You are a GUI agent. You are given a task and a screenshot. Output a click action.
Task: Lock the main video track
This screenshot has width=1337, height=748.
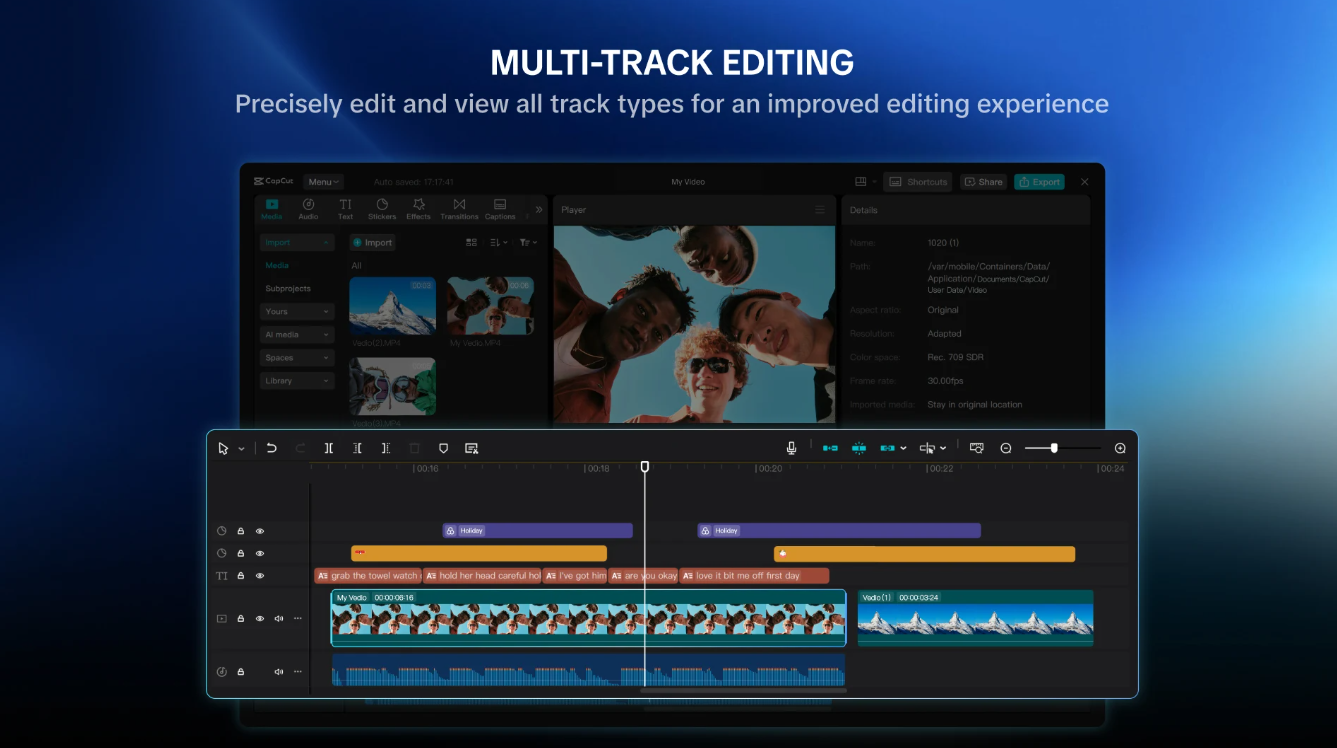[x=241, y=618]
